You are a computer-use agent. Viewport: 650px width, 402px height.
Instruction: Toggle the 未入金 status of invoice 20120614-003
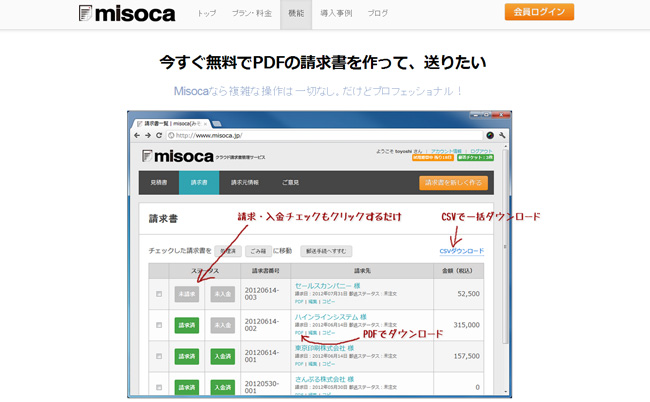click(223, 294)
